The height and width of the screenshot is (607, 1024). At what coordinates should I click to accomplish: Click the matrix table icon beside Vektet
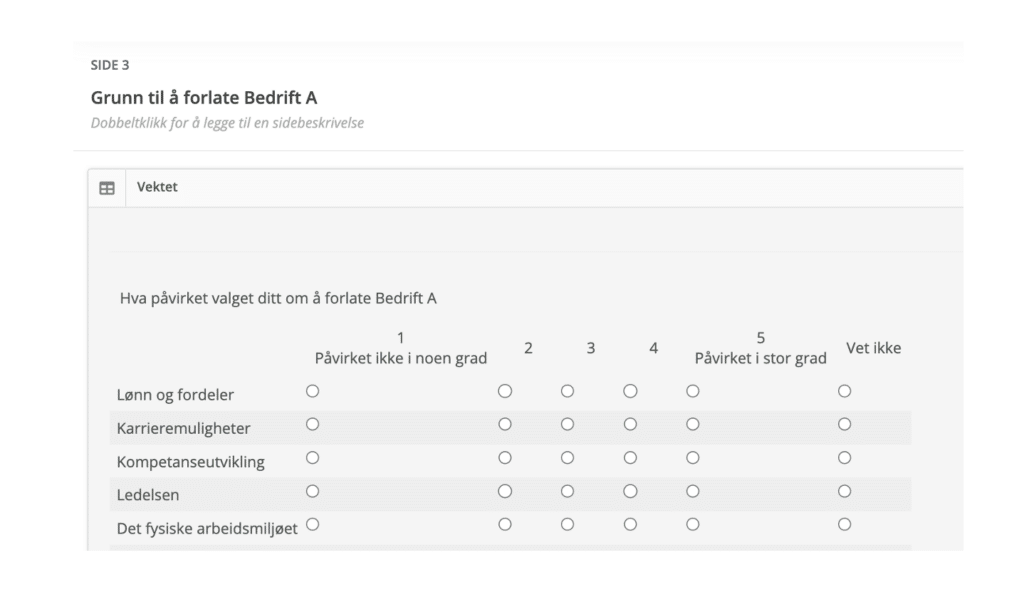click(107, 188)
